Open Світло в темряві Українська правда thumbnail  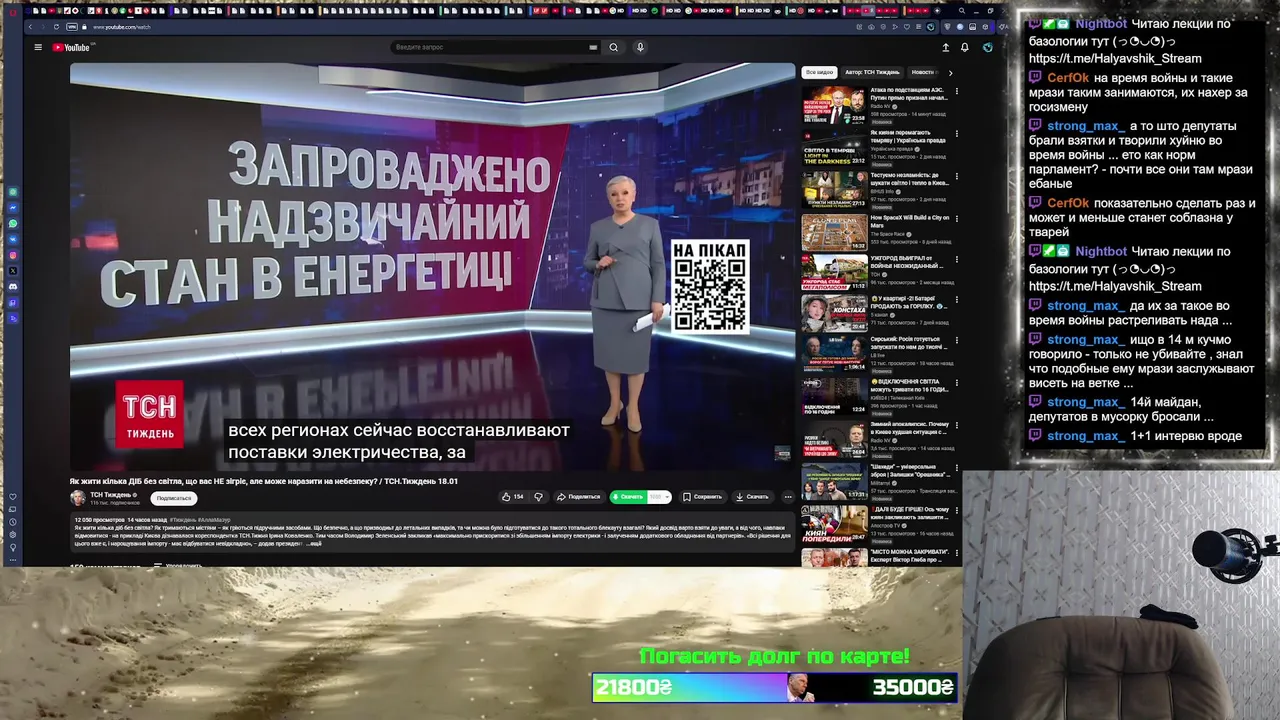coord(834,147)
